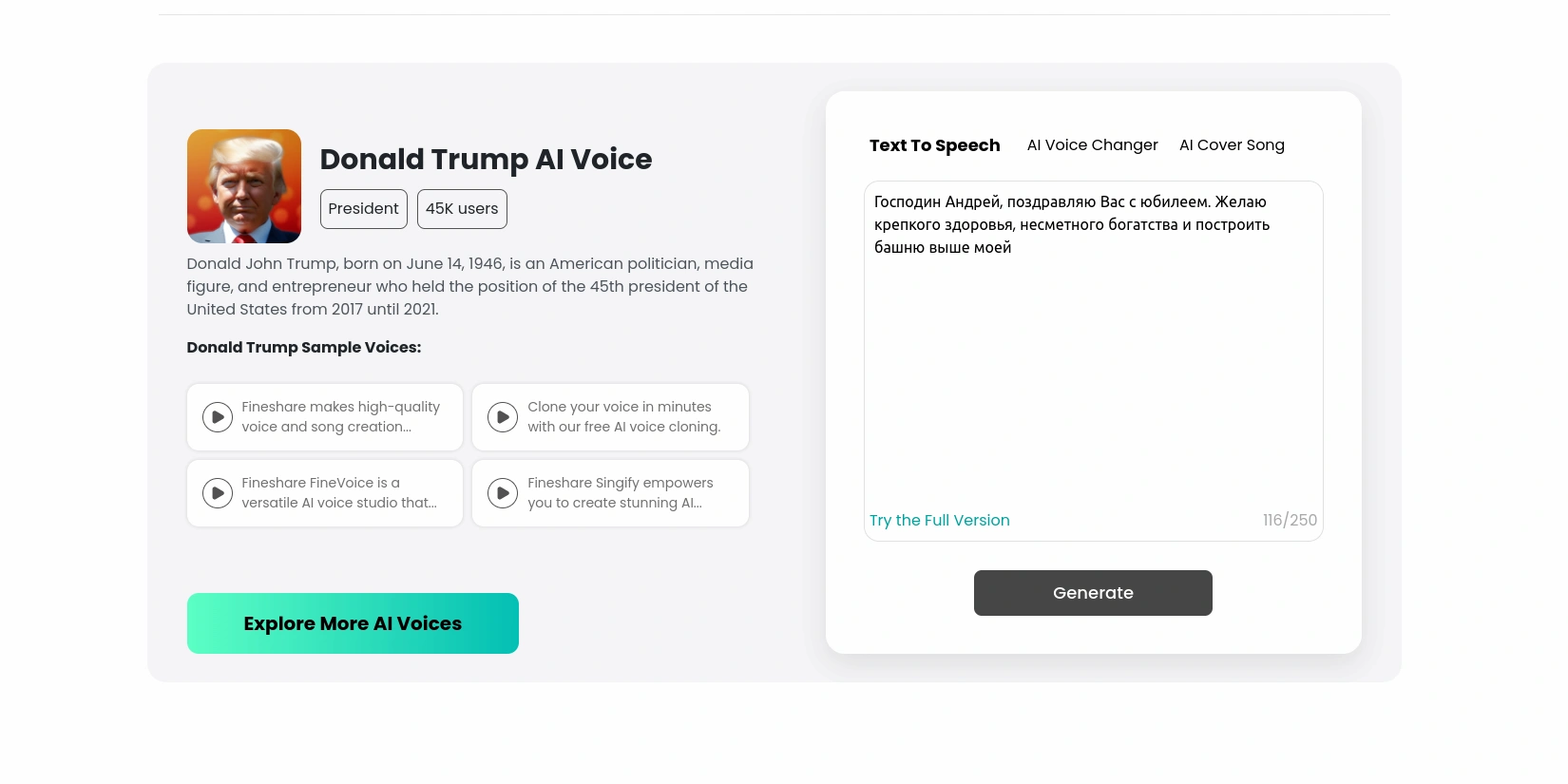Click the voice avatar profile image
Viewport: 1568px width, 784px height.
244,186
